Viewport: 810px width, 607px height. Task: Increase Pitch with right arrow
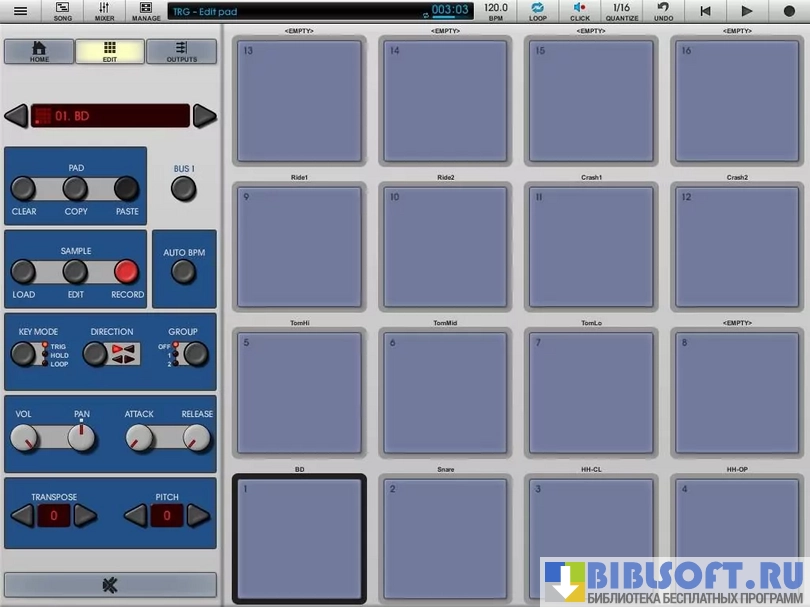coord(198,516)
